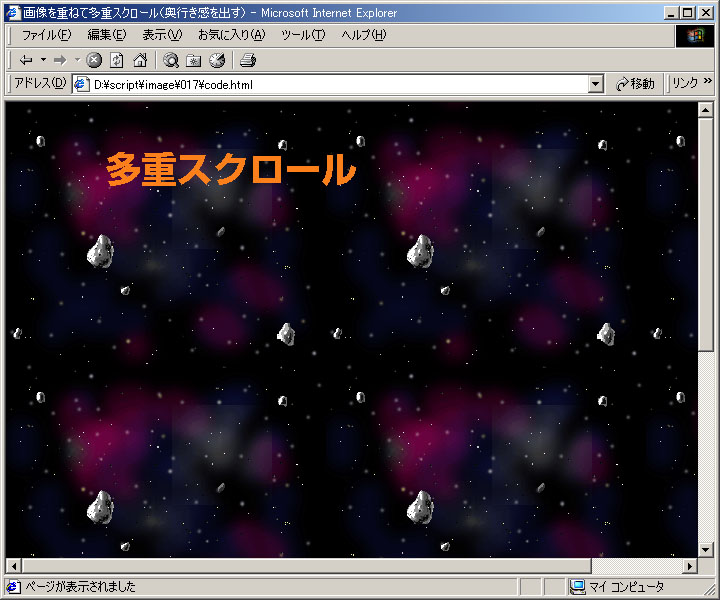The width and height of the screenshot is (720, 600).
Task: Go to the Home page icon
Action: pos(140,60)
